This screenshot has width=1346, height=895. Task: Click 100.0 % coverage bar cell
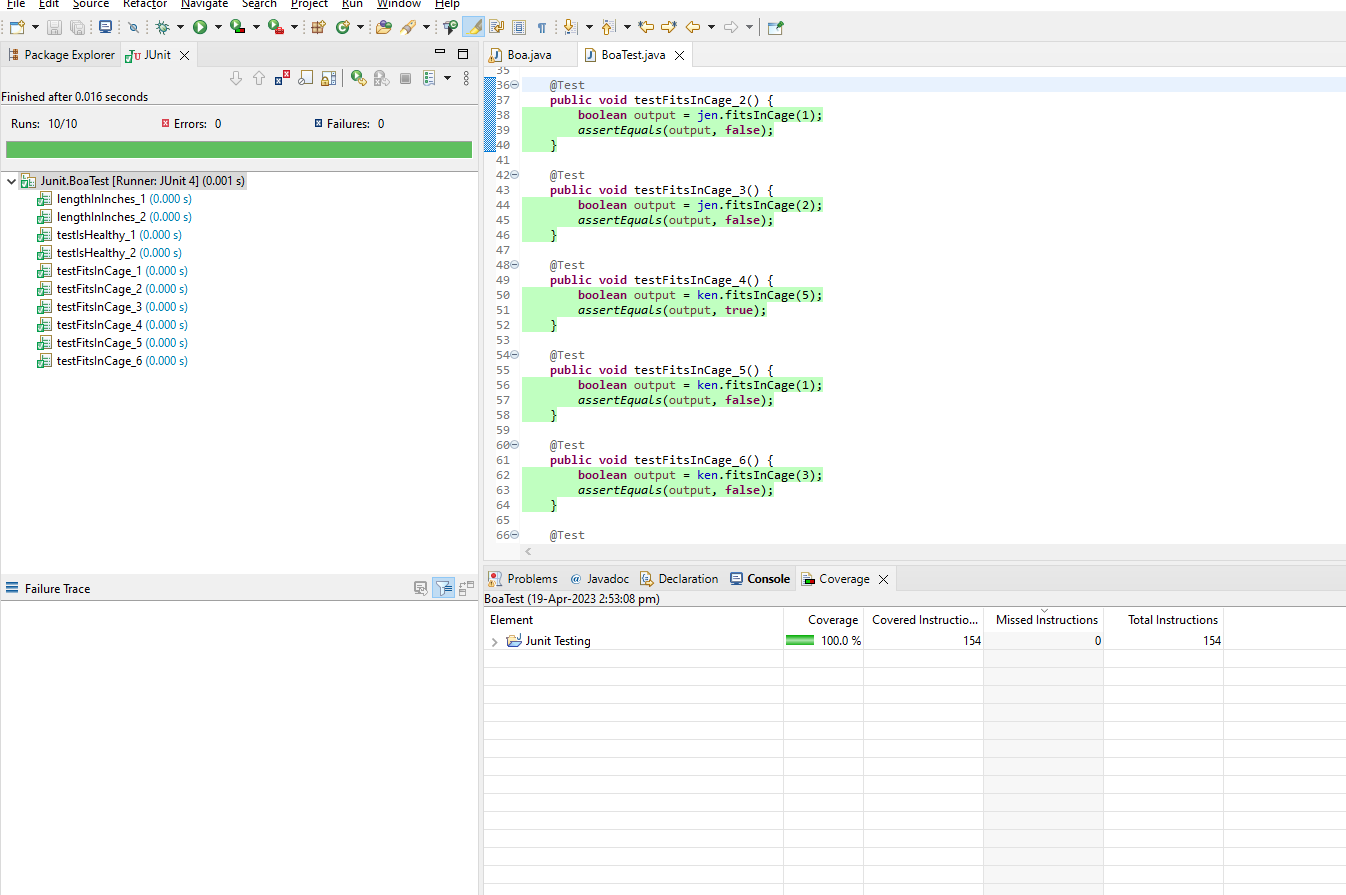point(823,641)
